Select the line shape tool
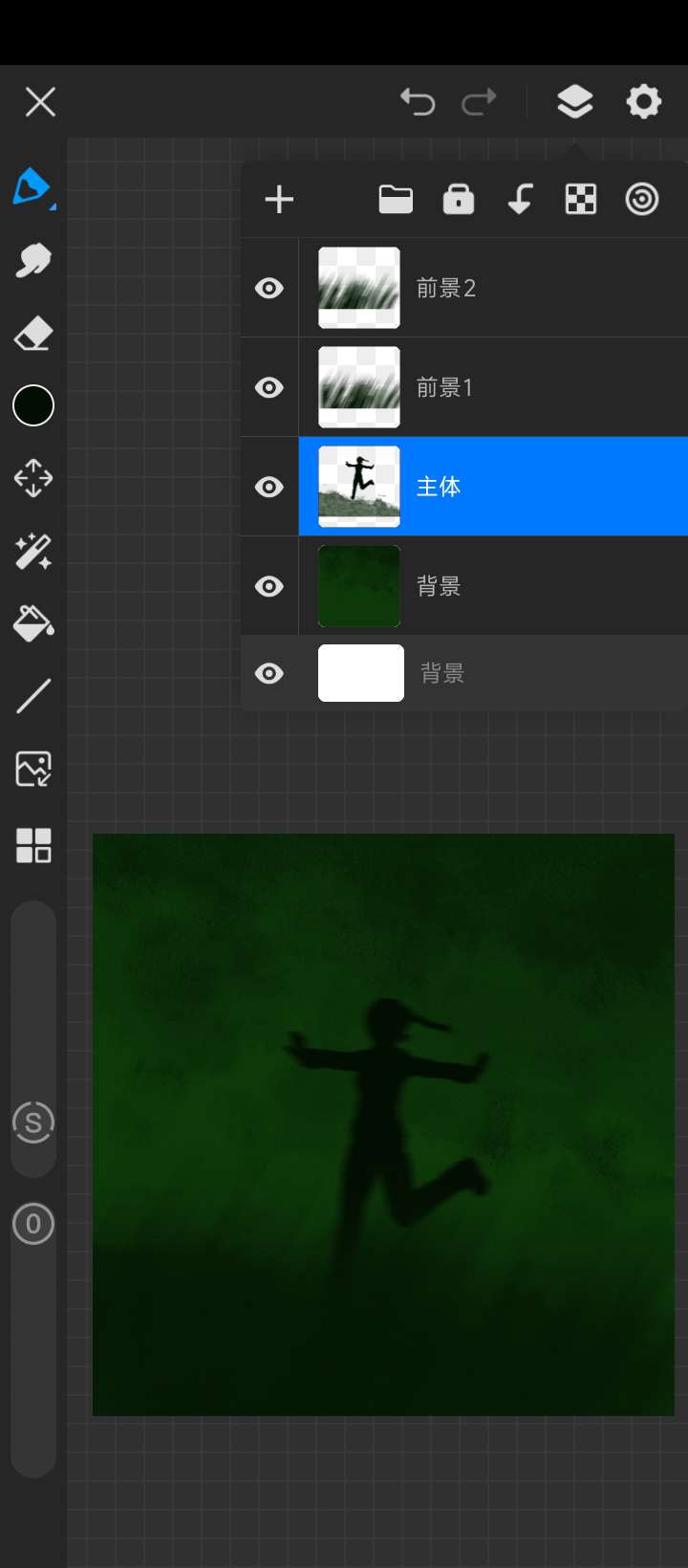The width and height of the screenshot is (688, 1568). [32, 696]
